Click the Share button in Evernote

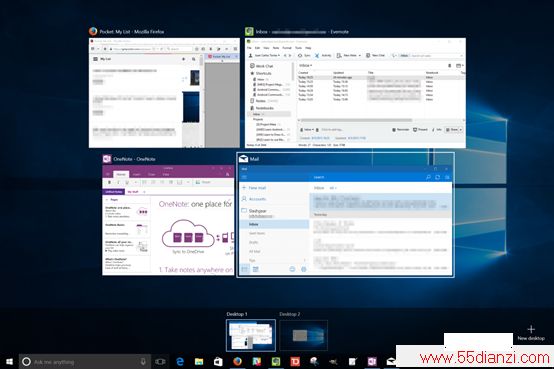tap(452, 130)
